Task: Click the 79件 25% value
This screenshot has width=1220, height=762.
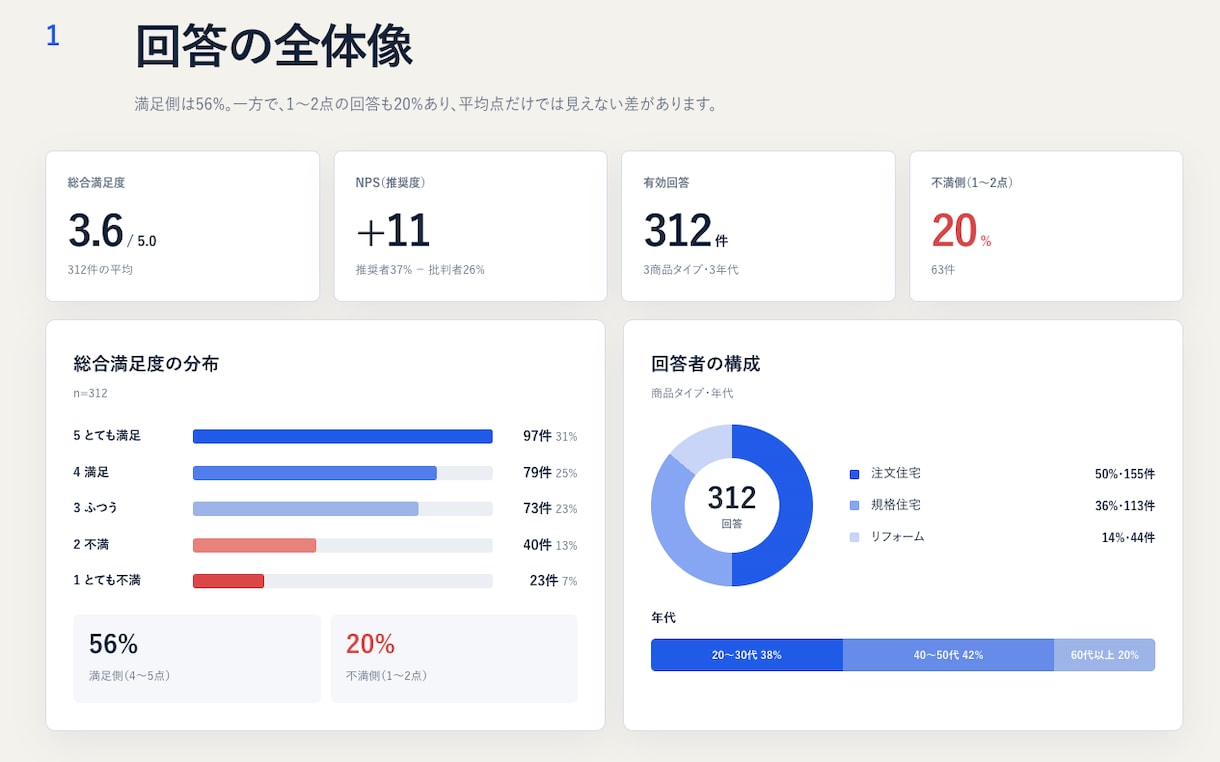Action: [550, 473]
